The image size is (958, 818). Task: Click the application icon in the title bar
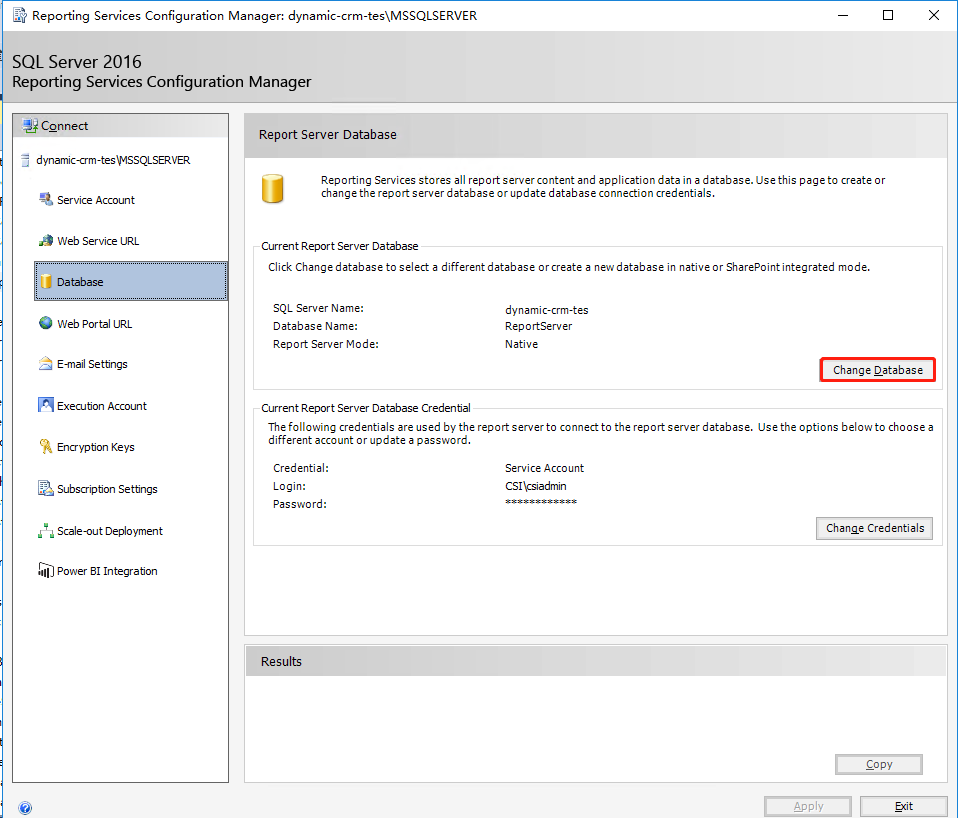[x=20, y=15]
